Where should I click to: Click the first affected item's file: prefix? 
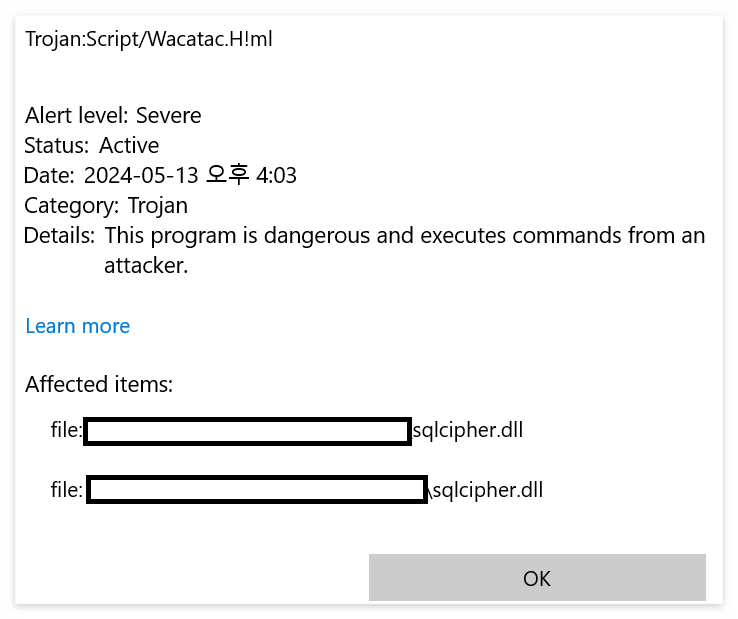point(66,431)
